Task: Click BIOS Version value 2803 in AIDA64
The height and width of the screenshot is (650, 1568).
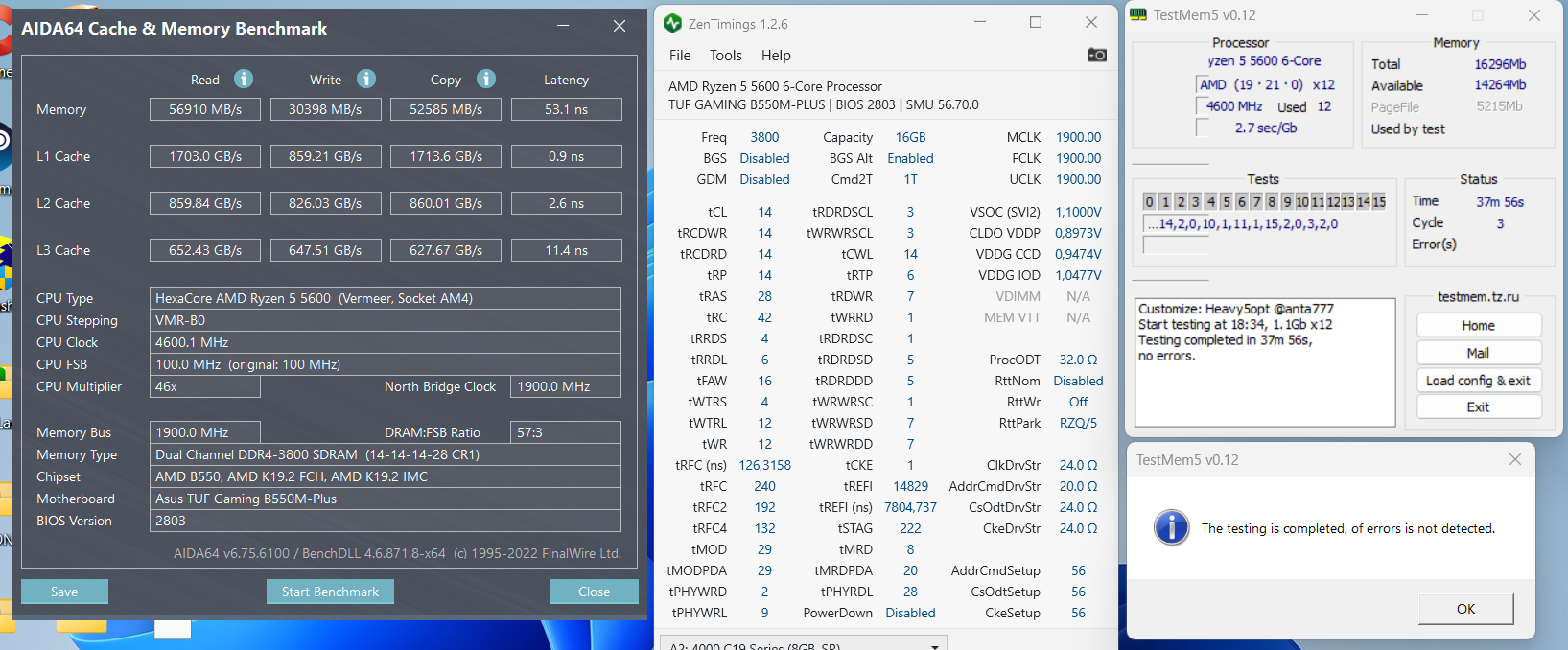Action: click(386, 521)
